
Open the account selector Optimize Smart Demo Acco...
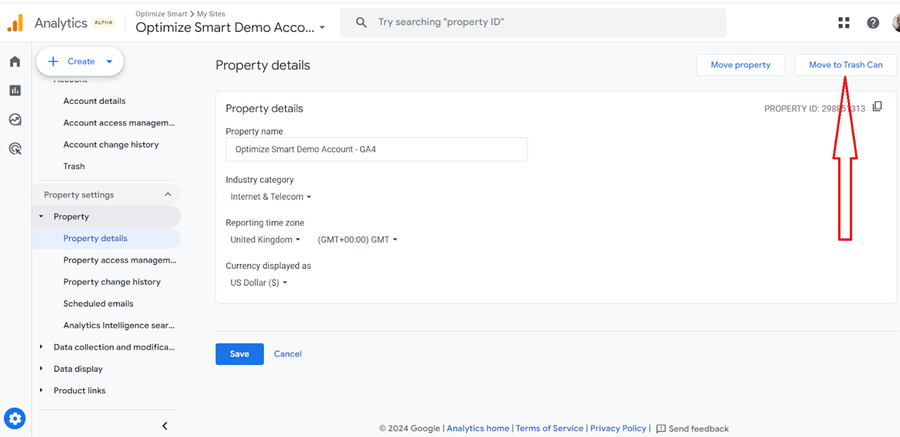click(x=230, y=27)
